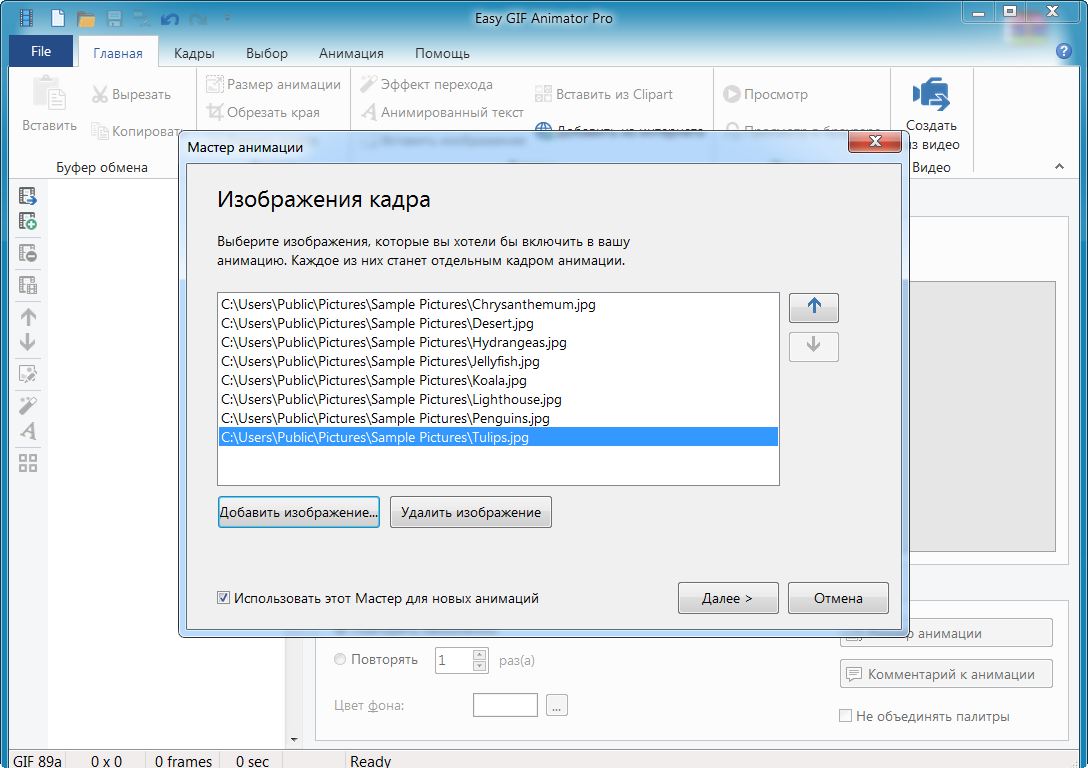The height and width of the screenshot is (768, 1088).
Task: Click the redo arrow in the title bar
Action: pos(198,19)
